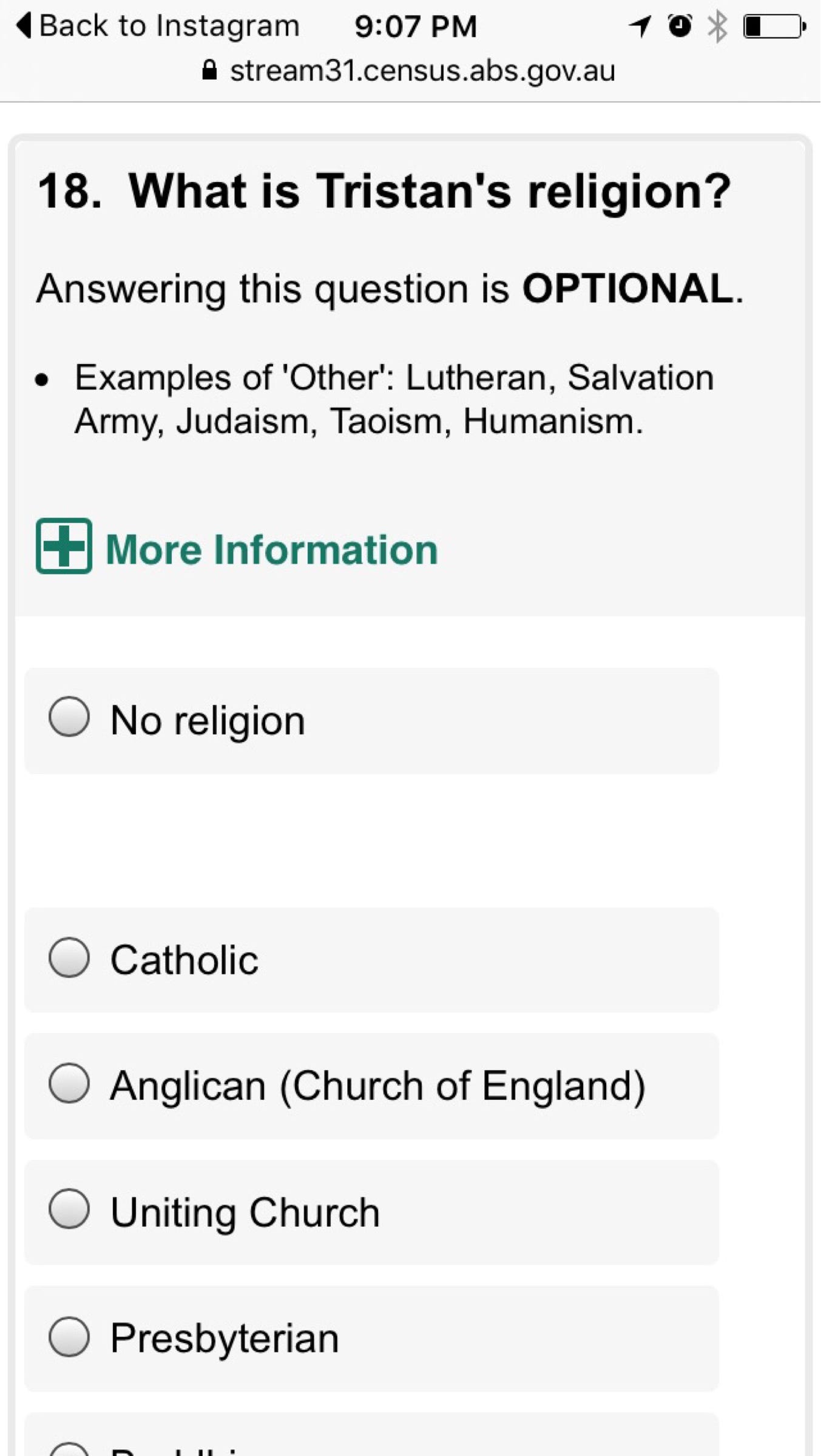
Task: Tap the Catholic option label text
Action: (x=184, y=960)
